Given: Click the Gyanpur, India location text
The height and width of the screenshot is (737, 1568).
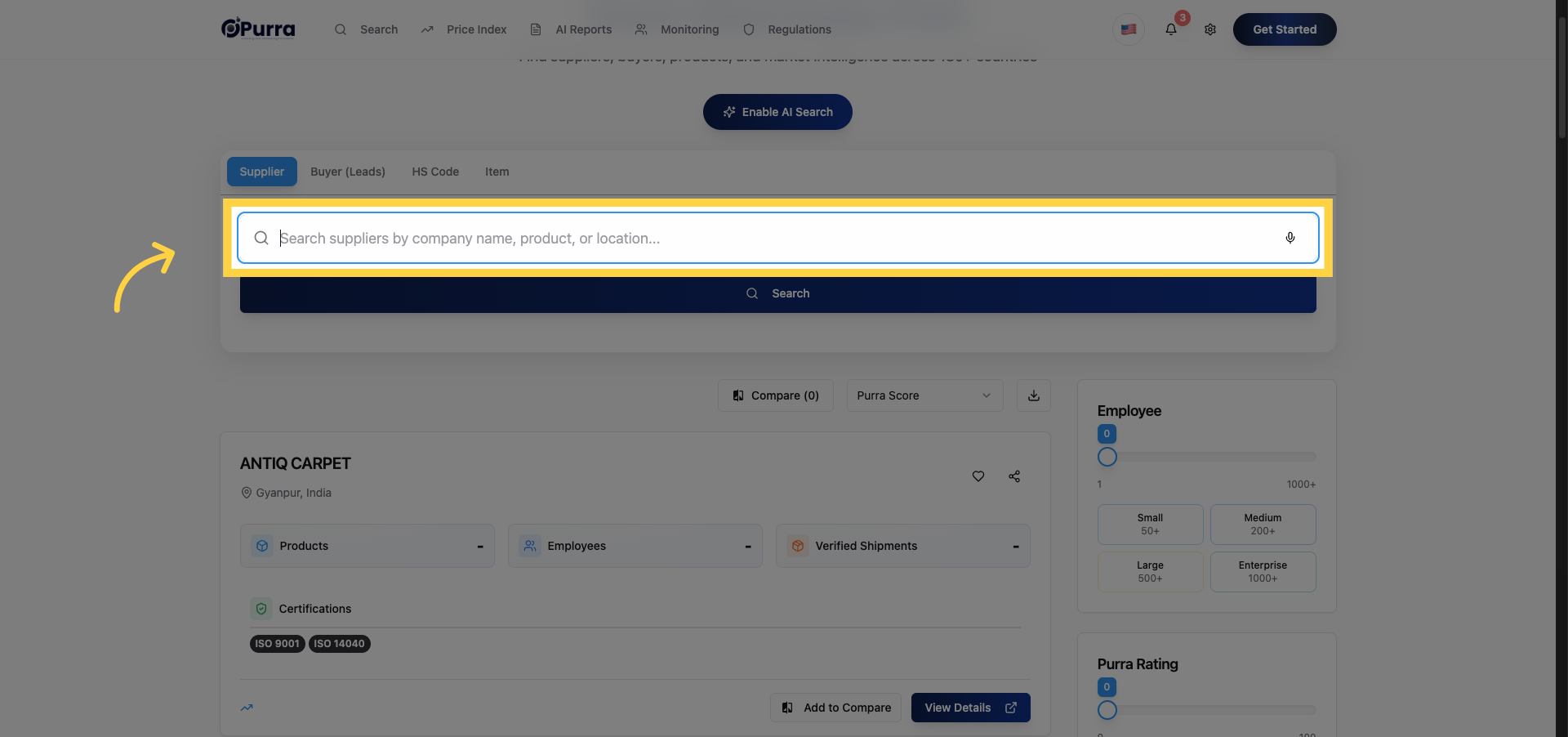Looking at the screenshot, I should tap(294, 493).
